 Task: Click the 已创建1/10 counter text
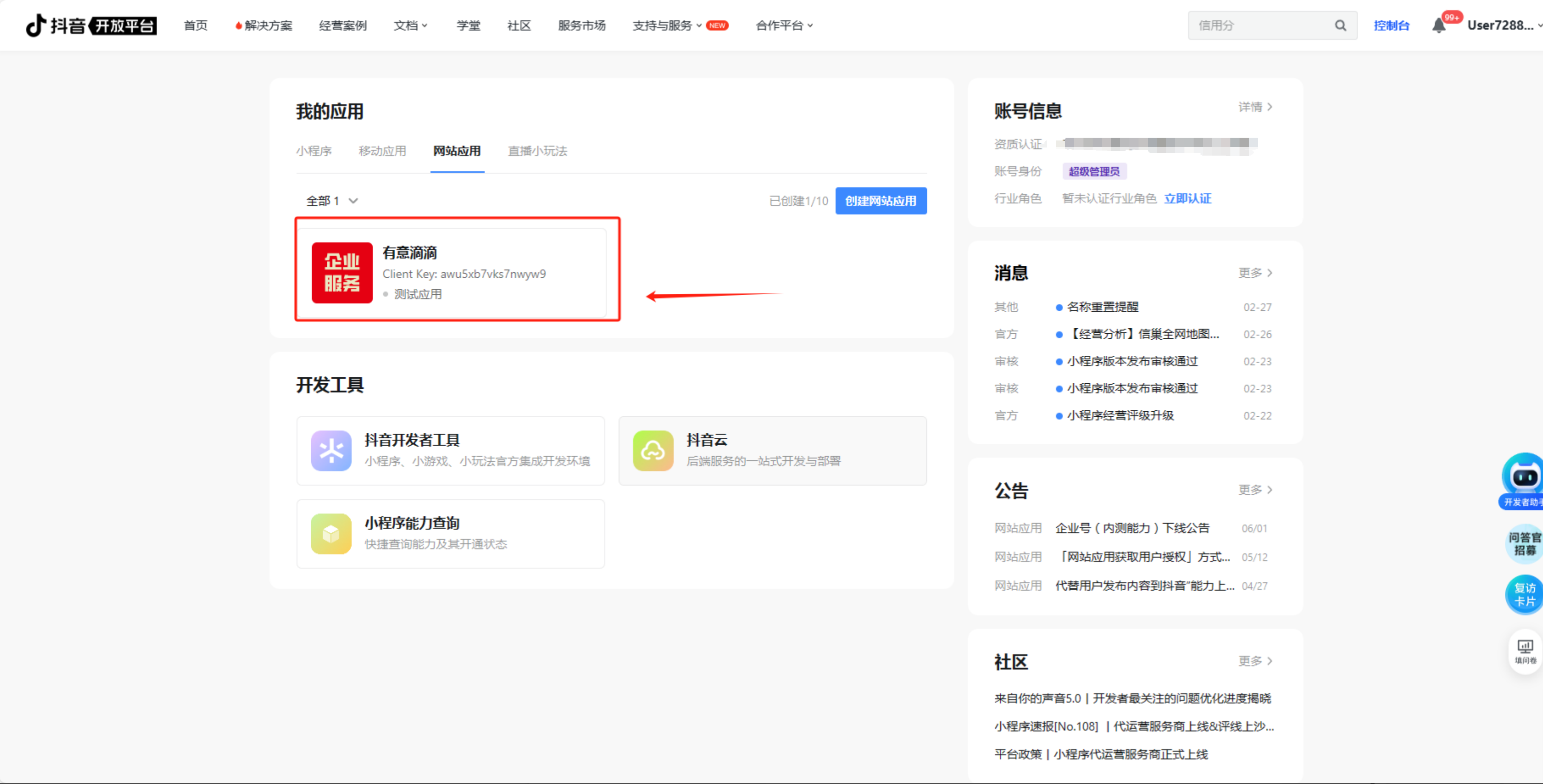click(x=798, y=201)
